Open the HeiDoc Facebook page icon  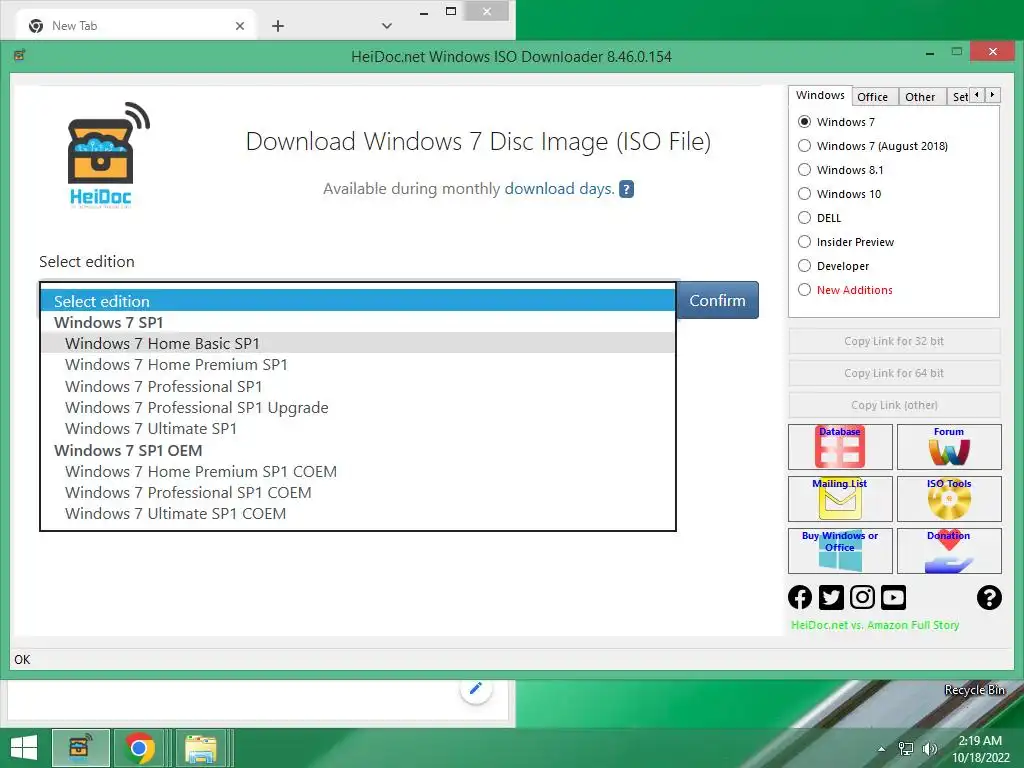(800, 597)
